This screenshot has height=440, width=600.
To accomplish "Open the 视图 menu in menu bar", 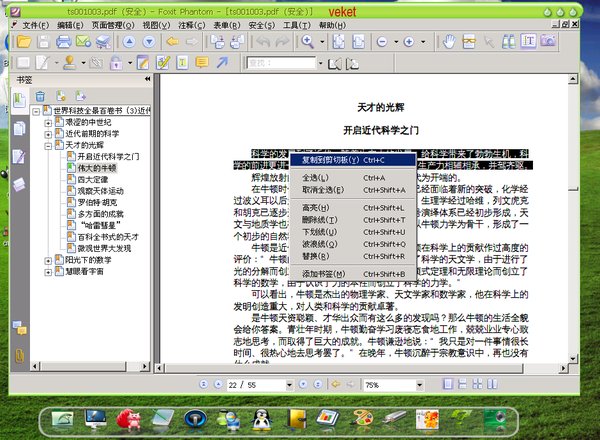I will (148, 23).
